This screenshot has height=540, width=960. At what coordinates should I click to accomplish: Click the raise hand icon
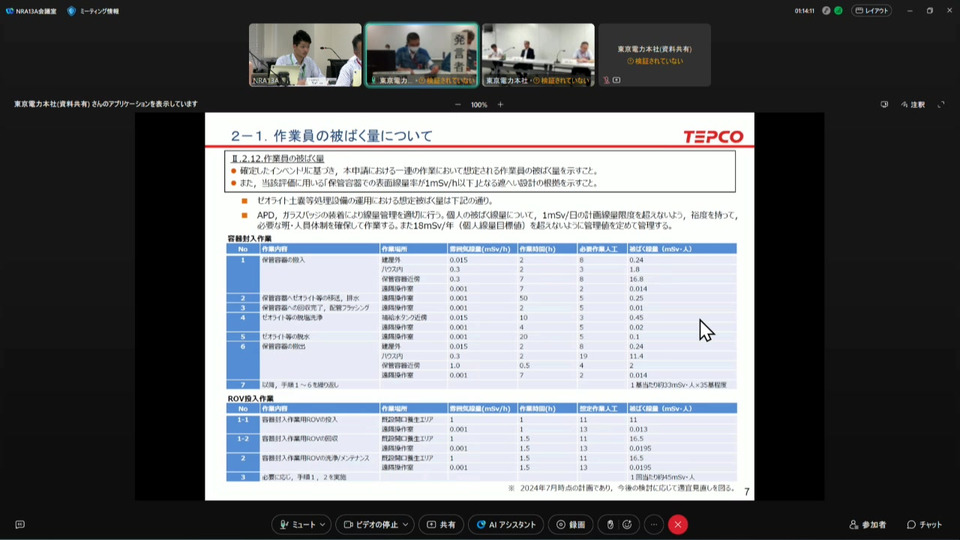[x=610, y=525]
